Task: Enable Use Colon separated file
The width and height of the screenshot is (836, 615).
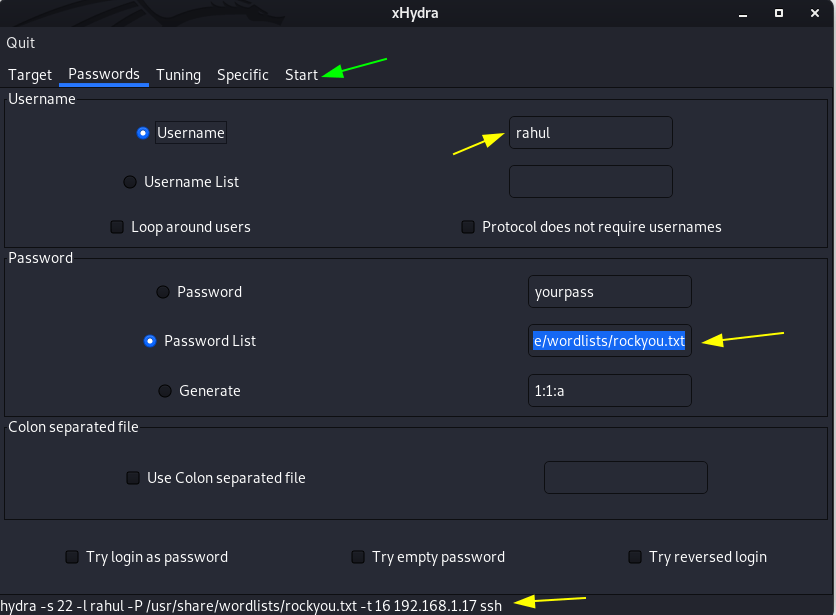Action: [133, 478]
